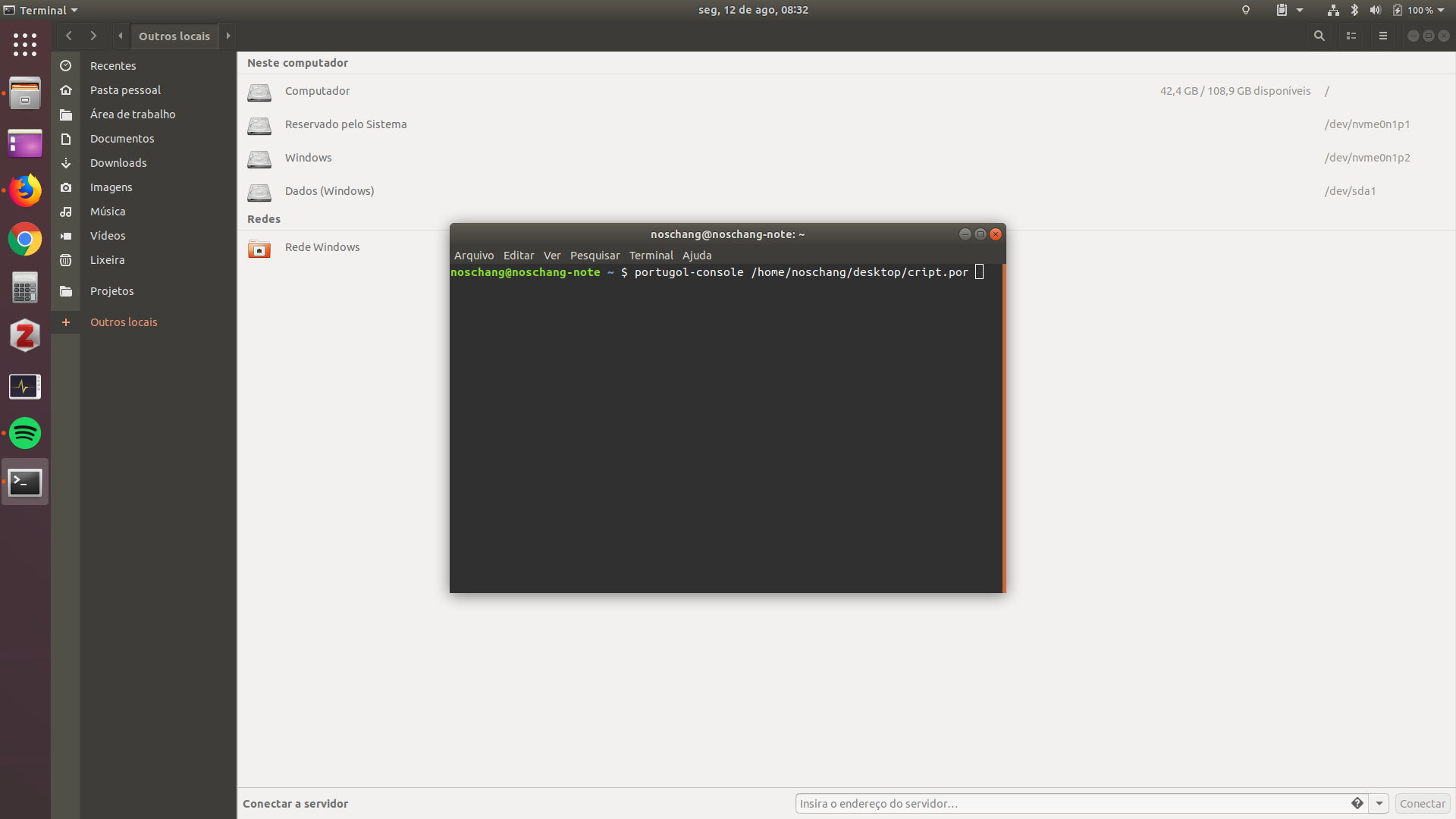Open the Editar menu in terminal
This screenshot has height=819, width=1456.
[x=519, y=256]
